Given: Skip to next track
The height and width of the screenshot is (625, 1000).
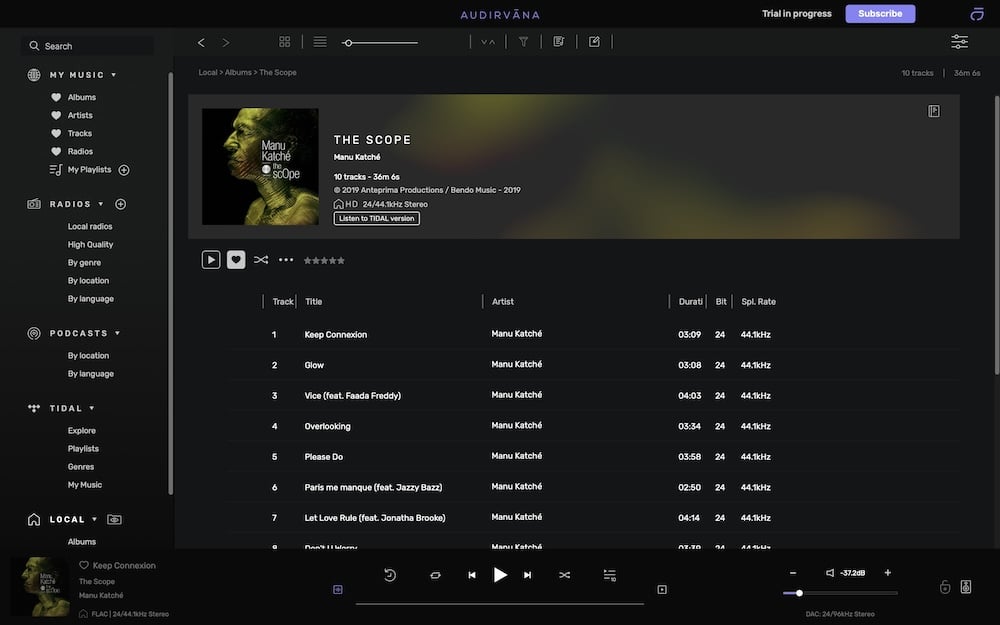Looking at the screenshot, I should tap(528, 575).
